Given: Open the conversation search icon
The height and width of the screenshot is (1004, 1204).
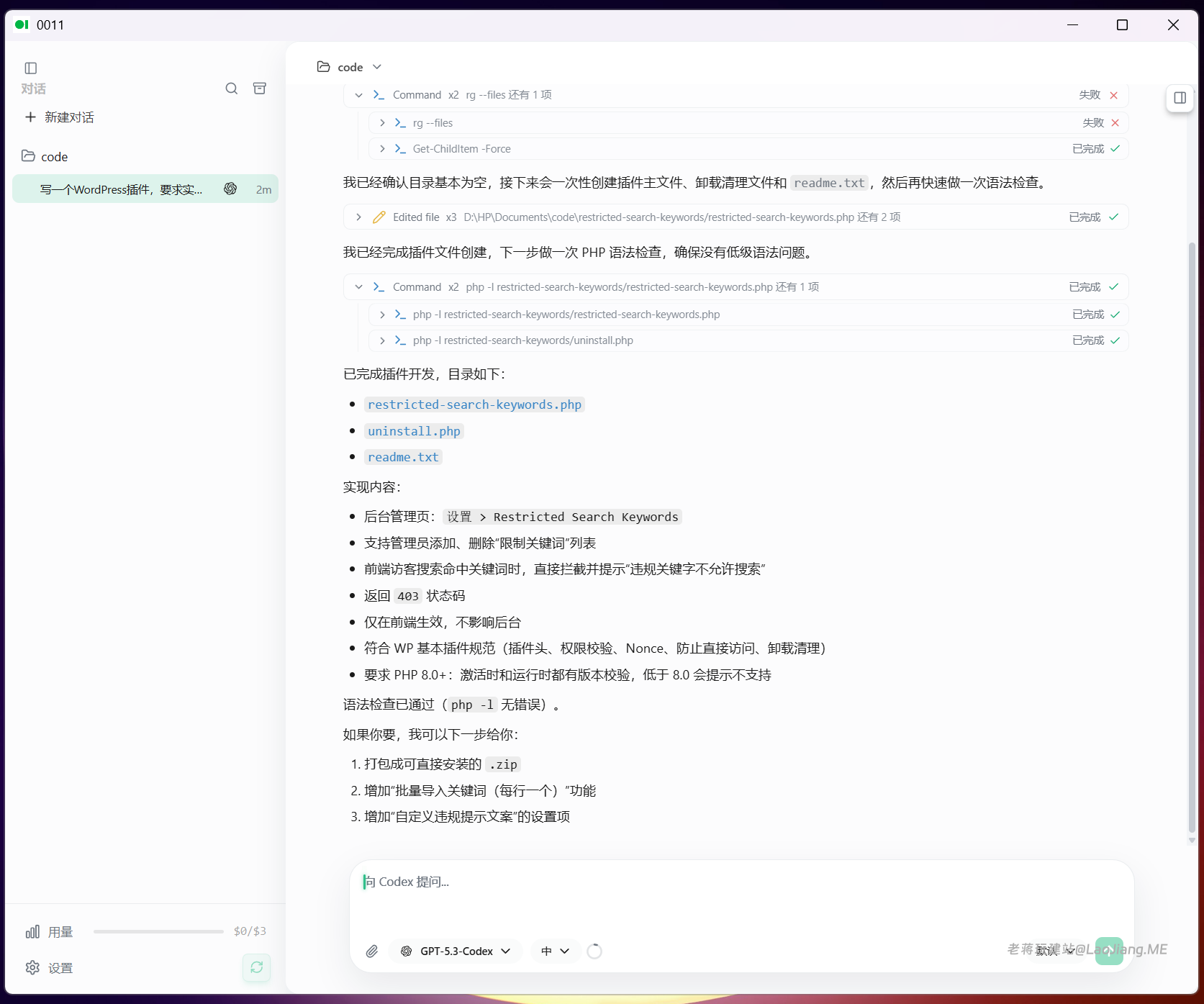Looking at the screenshot, I should point(232,89).
